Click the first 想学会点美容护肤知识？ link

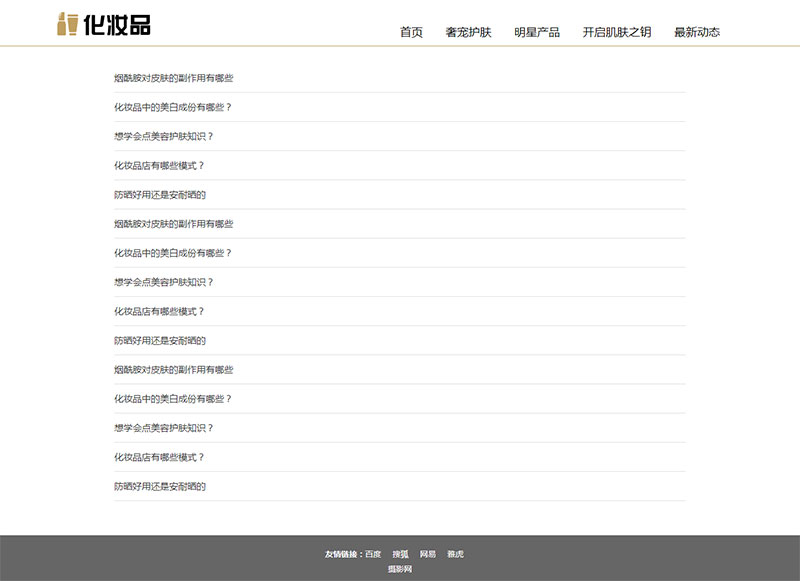pos(163,136)
